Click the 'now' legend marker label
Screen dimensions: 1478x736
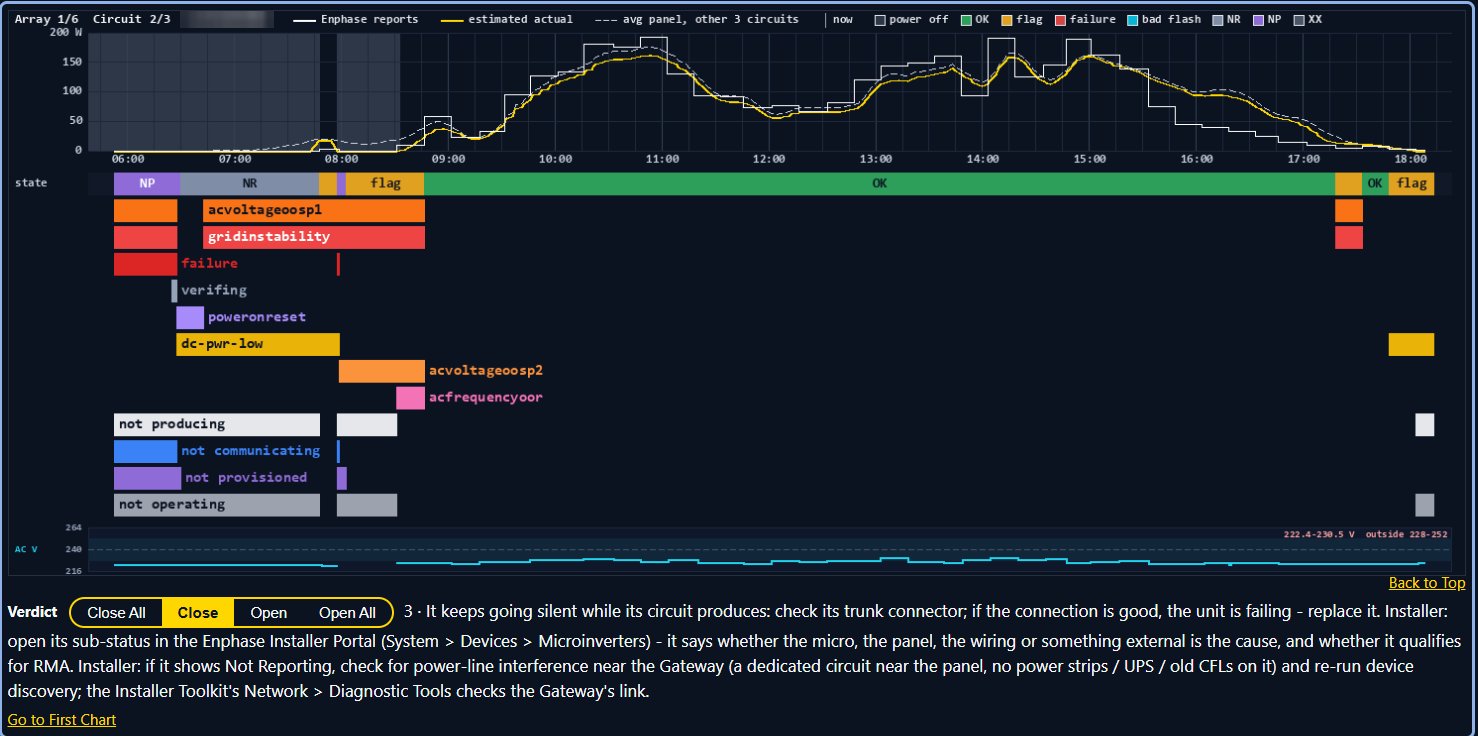pos(843,19)
